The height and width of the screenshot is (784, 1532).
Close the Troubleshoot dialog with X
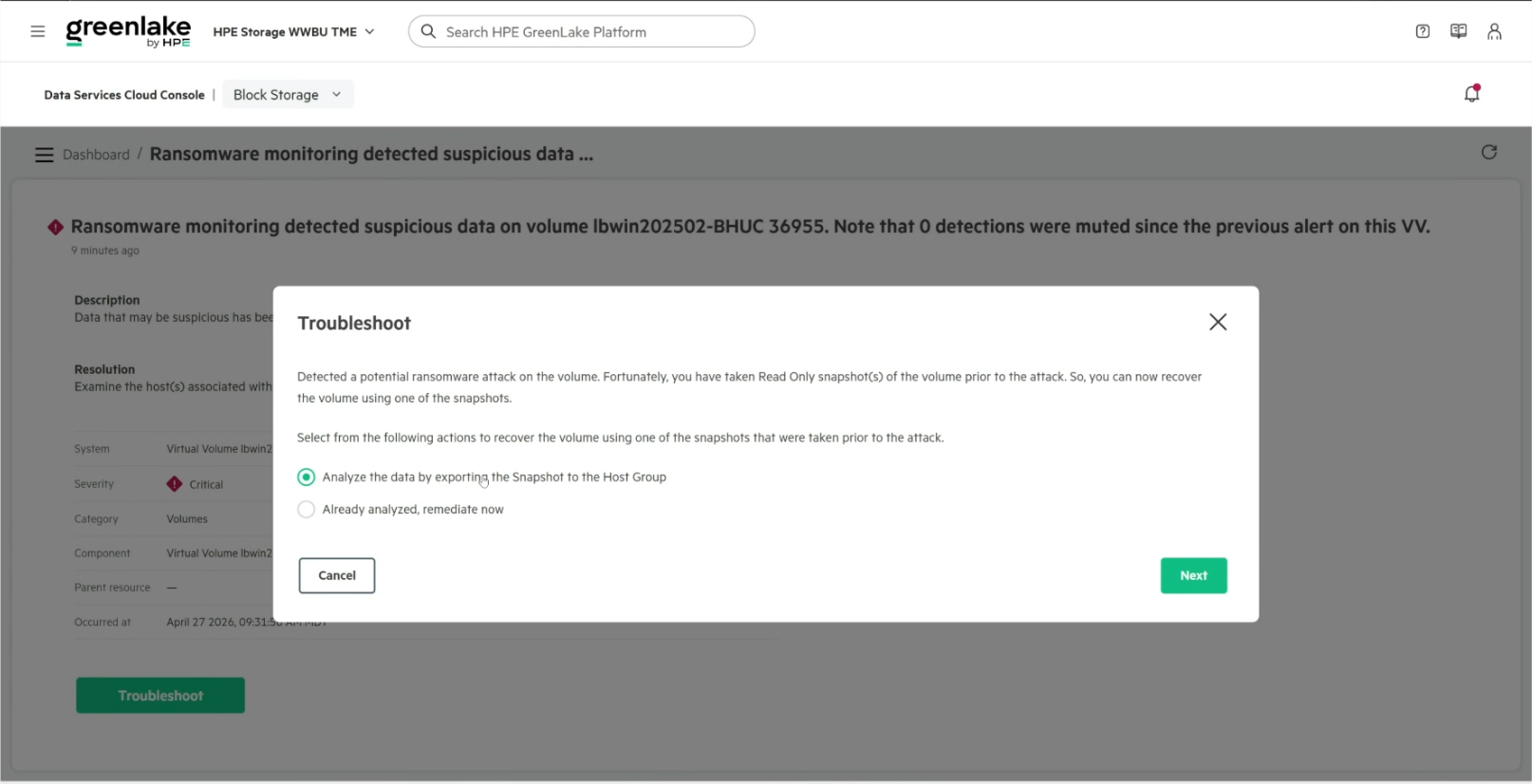click(1218, 322)
